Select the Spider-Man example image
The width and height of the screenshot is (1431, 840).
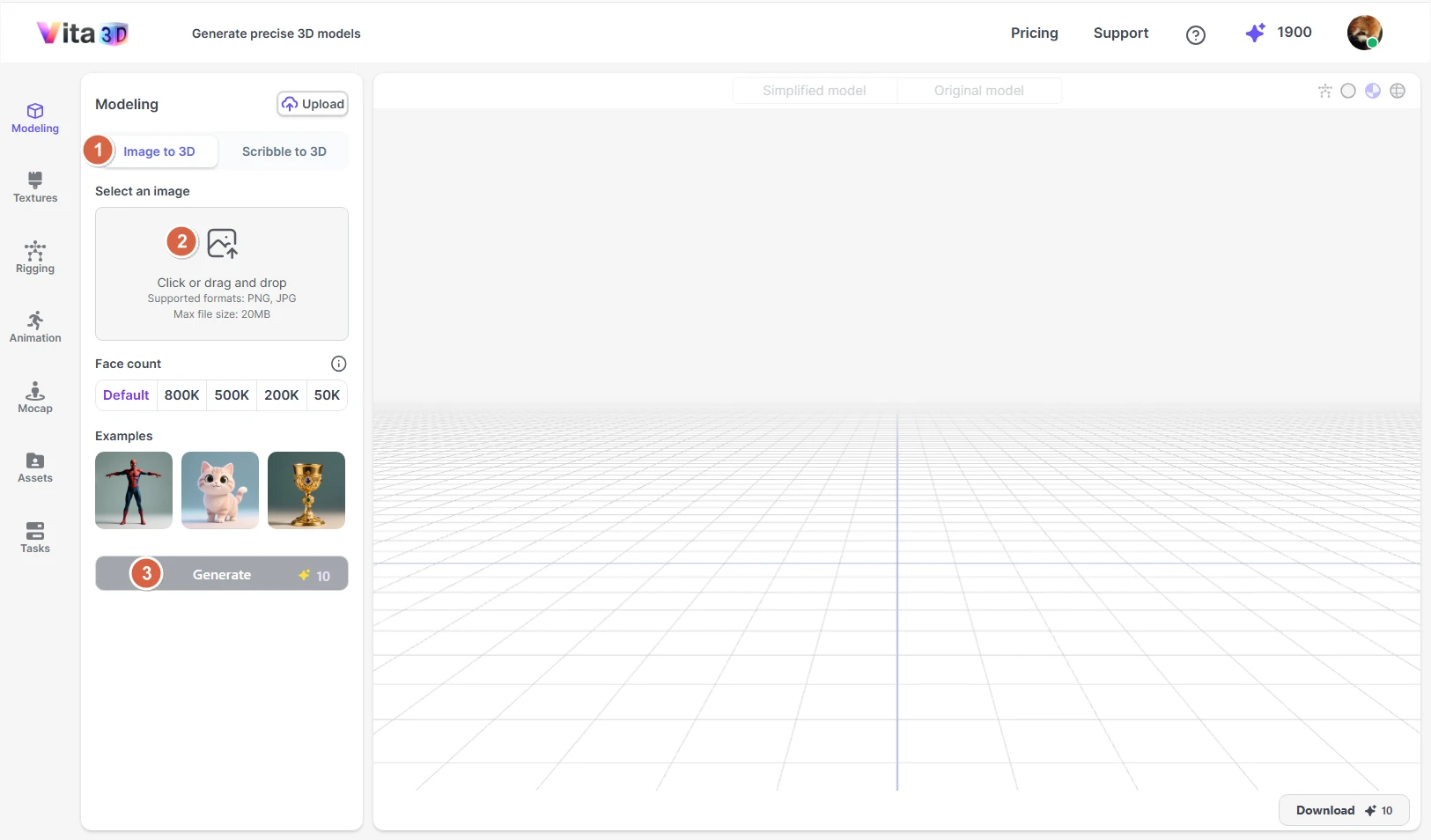click(133, 490)
